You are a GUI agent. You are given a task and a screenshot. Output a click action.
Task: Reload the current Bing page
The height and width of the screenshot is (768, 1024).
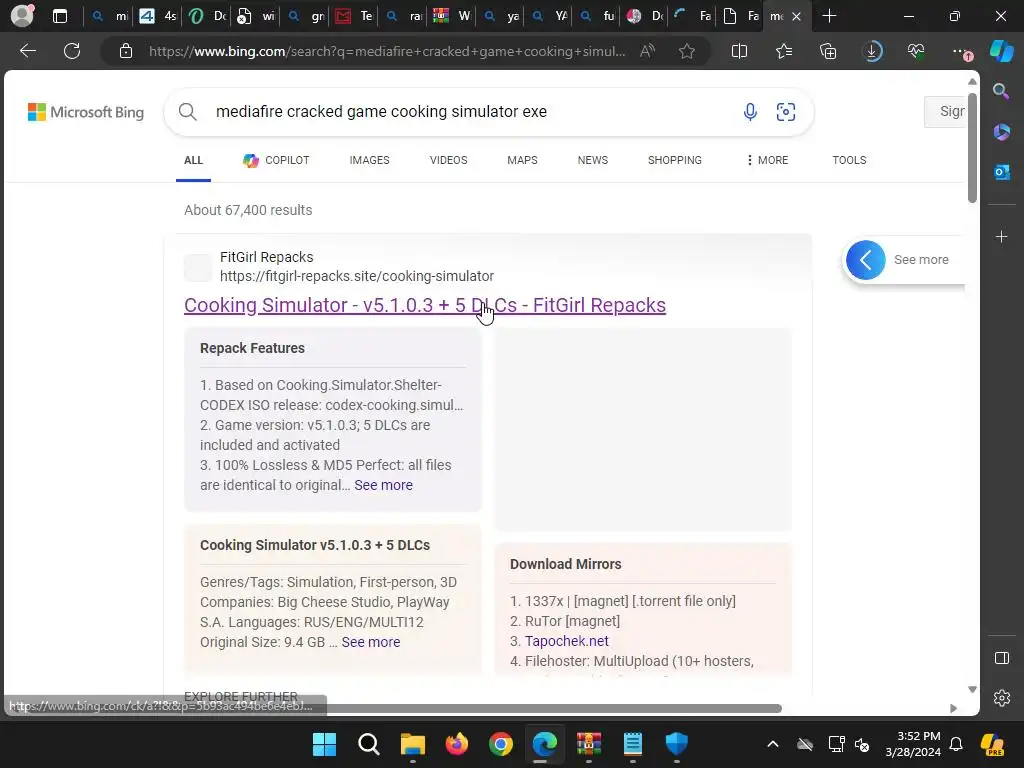[72, 51]
